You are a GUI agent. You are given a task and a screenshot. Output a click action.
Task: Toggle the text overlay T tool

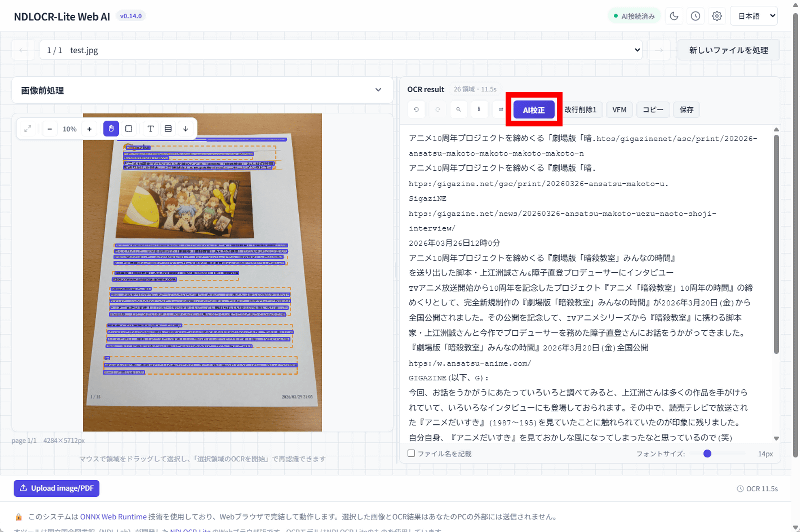coord(151,129)
